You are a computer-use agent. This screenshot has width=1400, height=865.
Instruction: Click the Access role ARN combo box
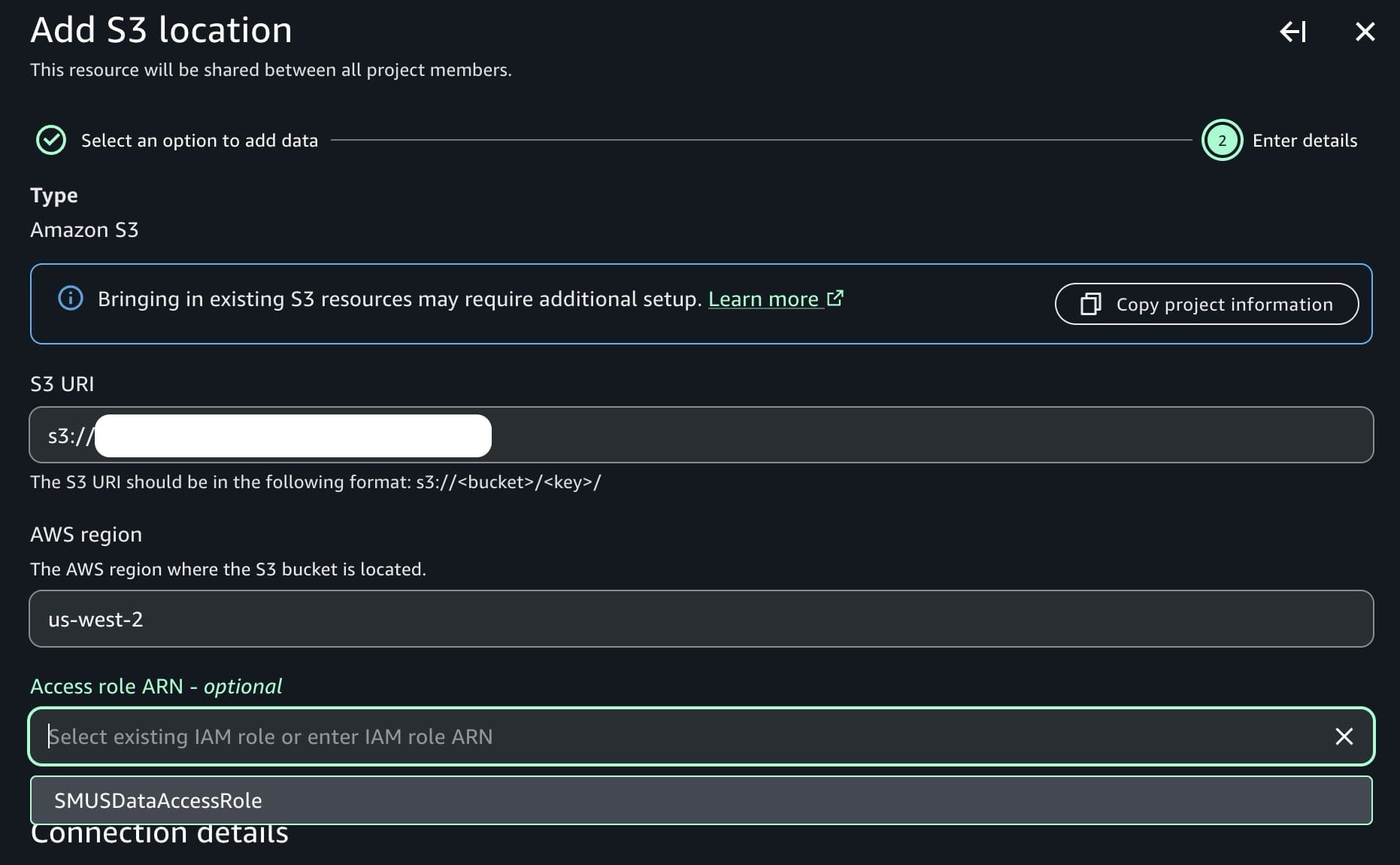click(x=677, y=736)
